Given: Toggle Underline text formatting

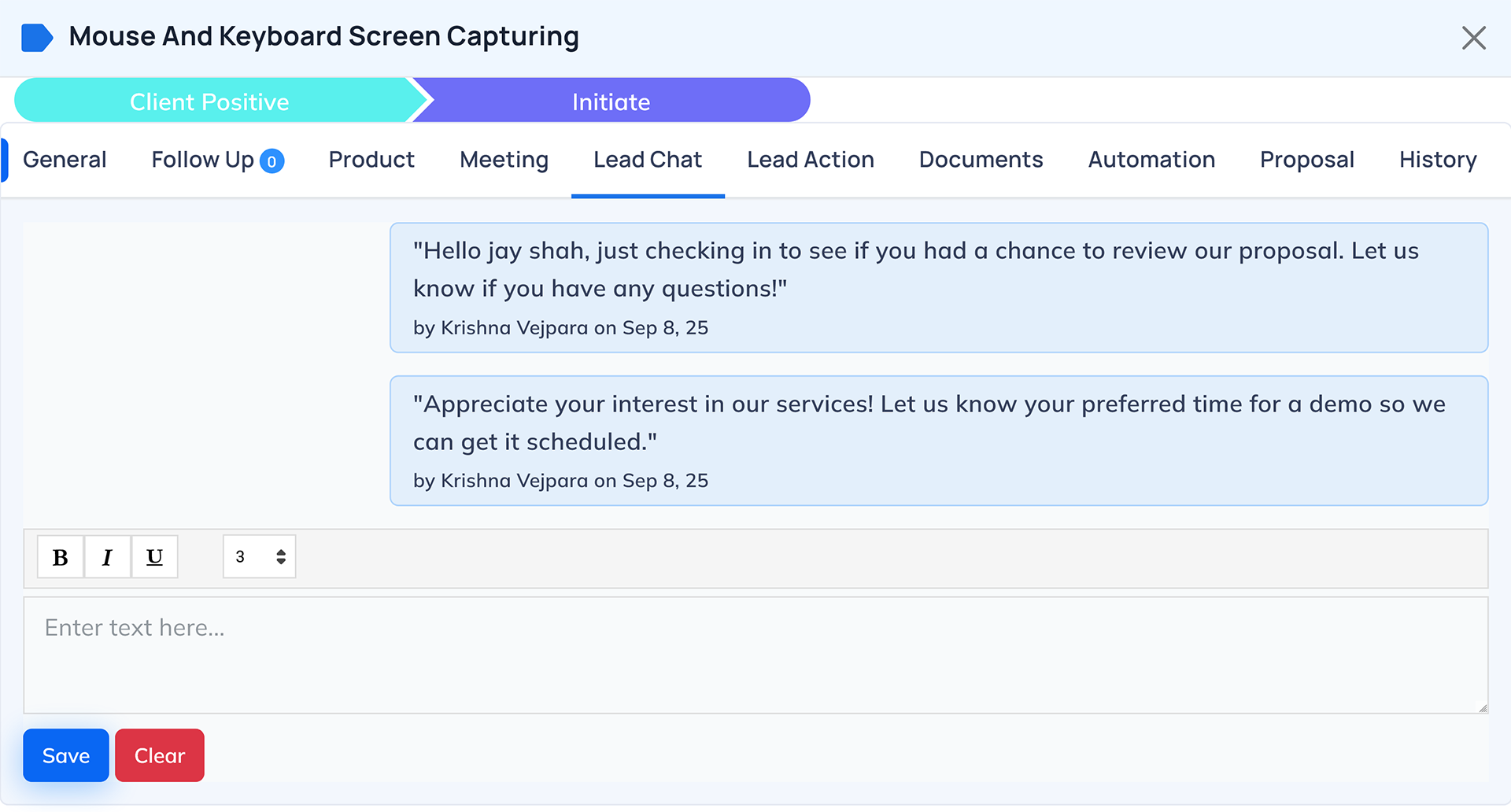Looking at the screenshot, I should click(x=154, y=557).
